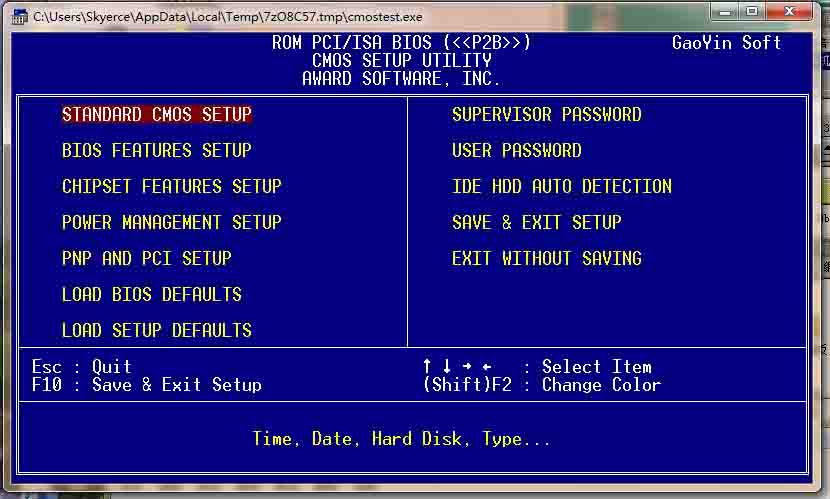This screenshot has height=499, width=830.
Task: Open BIOS FEATURES SETUP
Action: (x=157, y=150)
